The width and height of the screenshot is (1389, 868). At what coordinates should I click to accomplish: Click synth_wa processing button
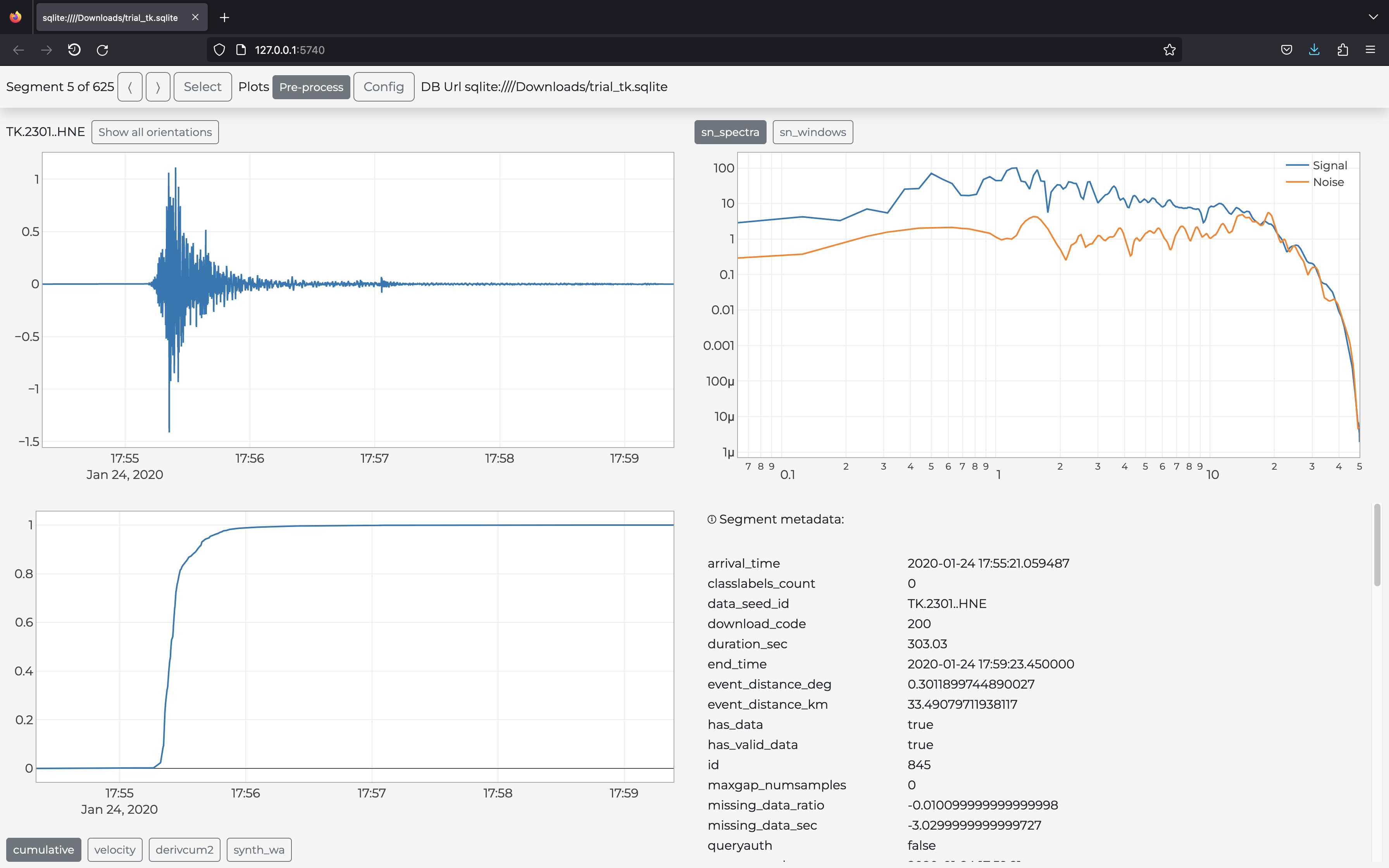coord(259,849)
